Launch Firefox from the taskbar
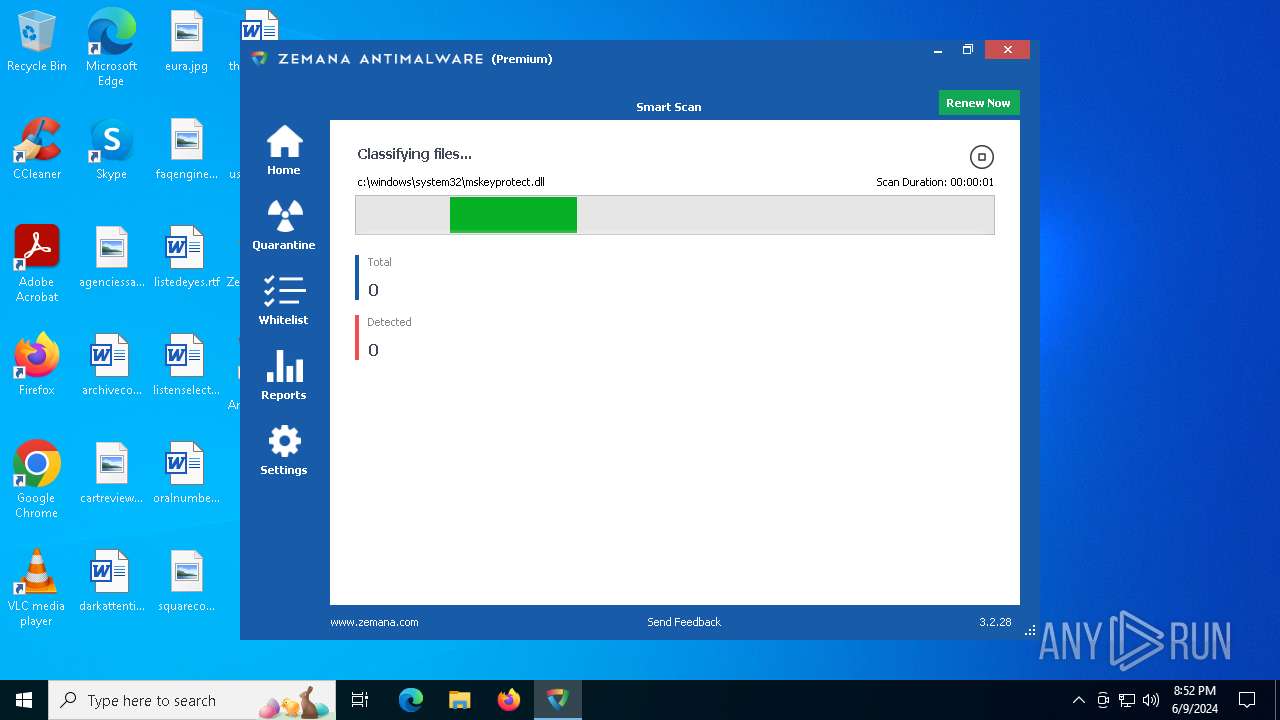The height and width of the screenshot is (720, 1280). pos(509,700)
